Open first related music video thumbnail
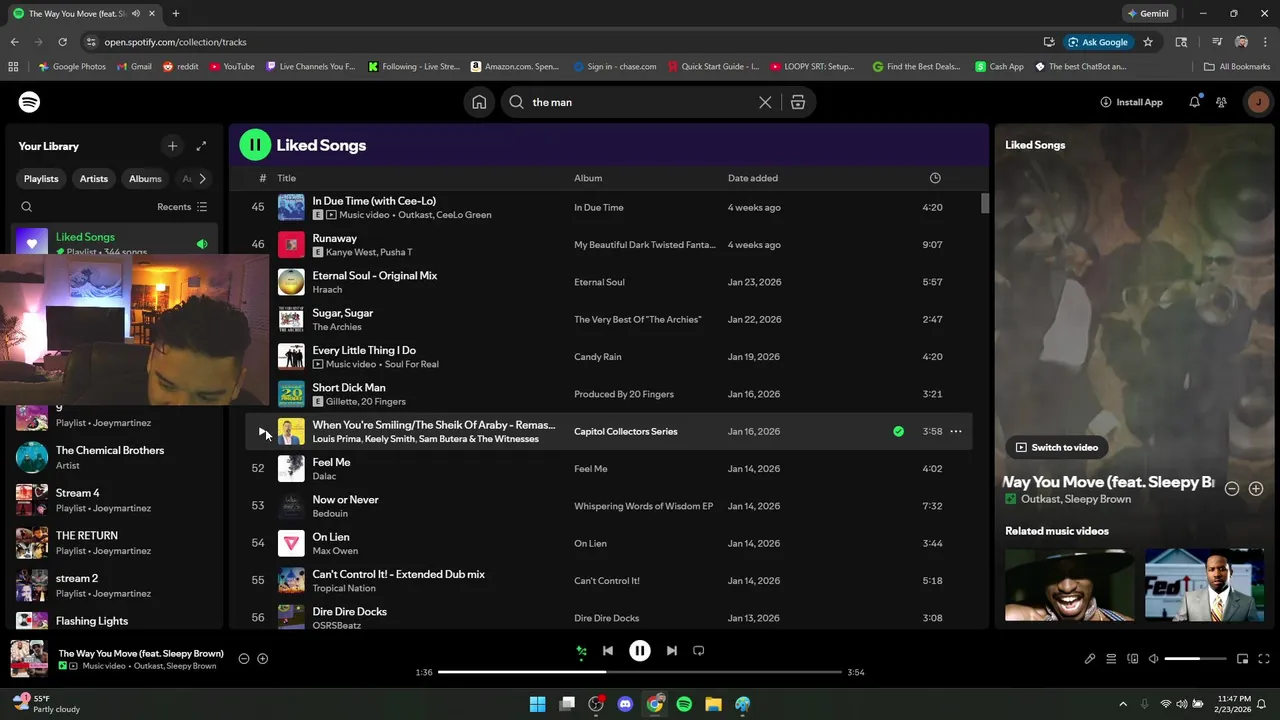 (1070, 585)
